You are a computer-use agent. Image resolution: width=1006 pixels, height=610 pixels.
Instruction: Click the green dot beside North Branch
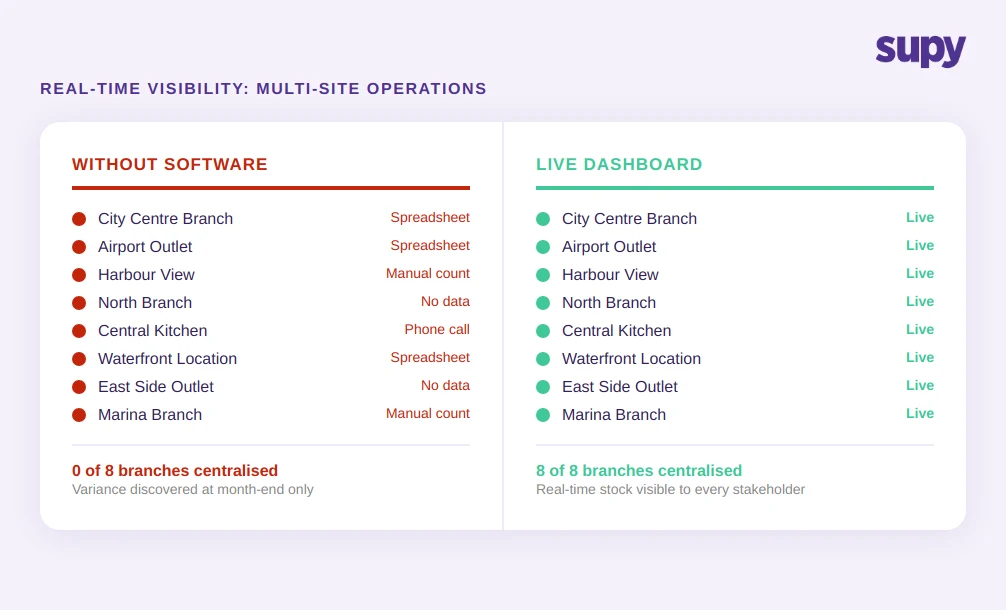[x=543, y=303]
